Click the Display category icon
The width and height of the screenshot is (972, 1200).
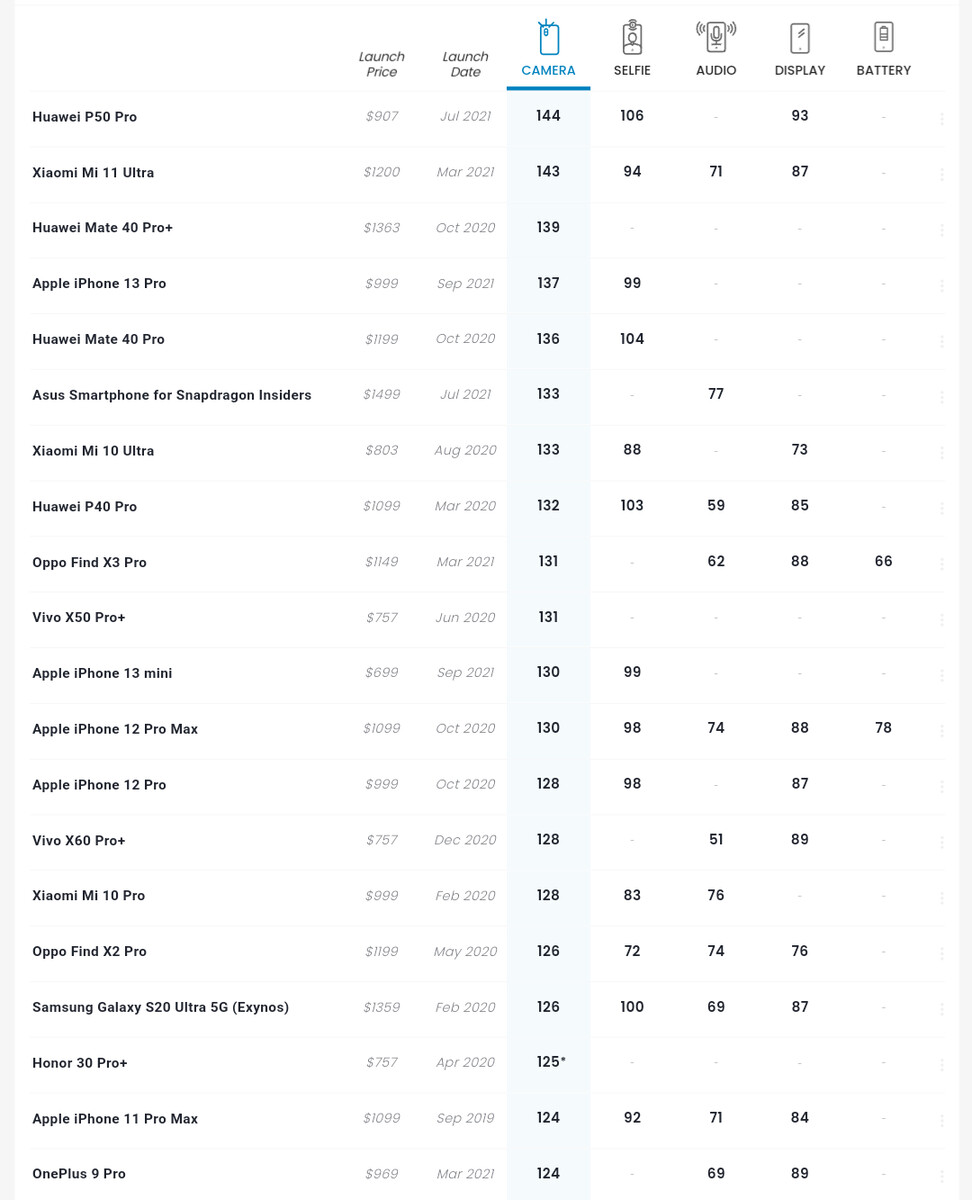coord(800,38)
